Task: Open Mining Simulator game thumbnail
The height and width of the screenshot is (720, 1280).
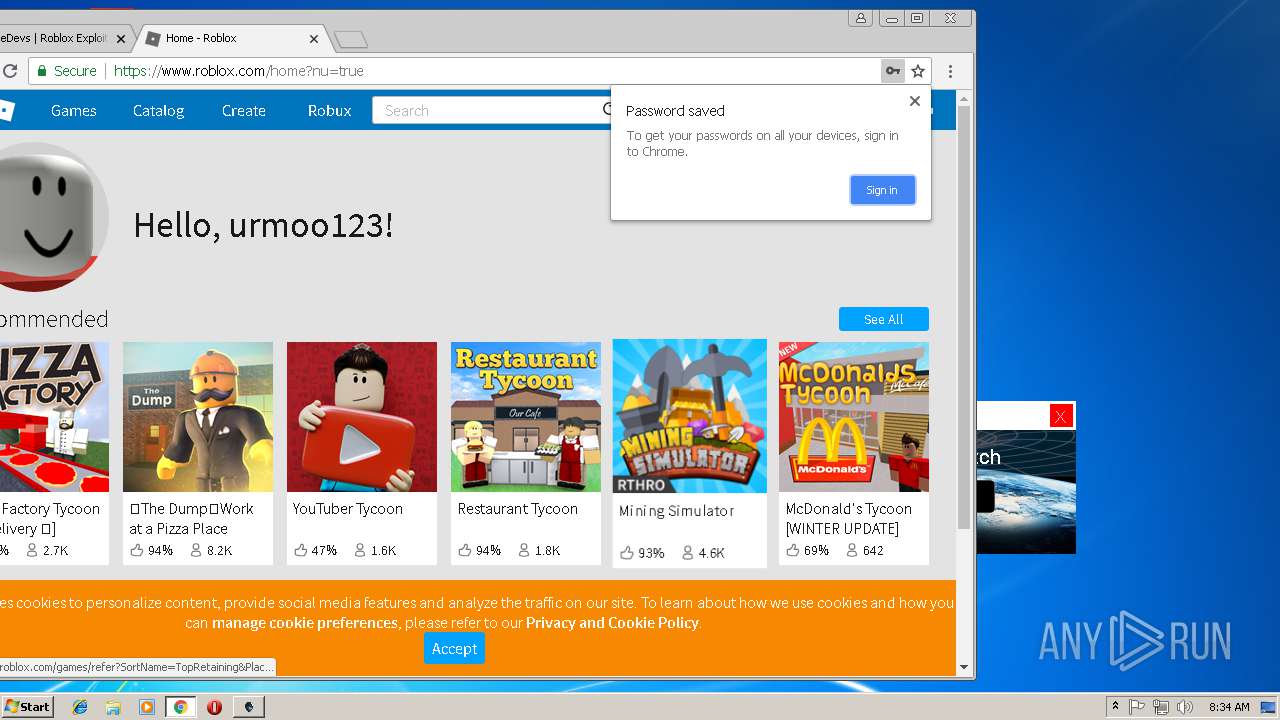Action: pos(690,417)
